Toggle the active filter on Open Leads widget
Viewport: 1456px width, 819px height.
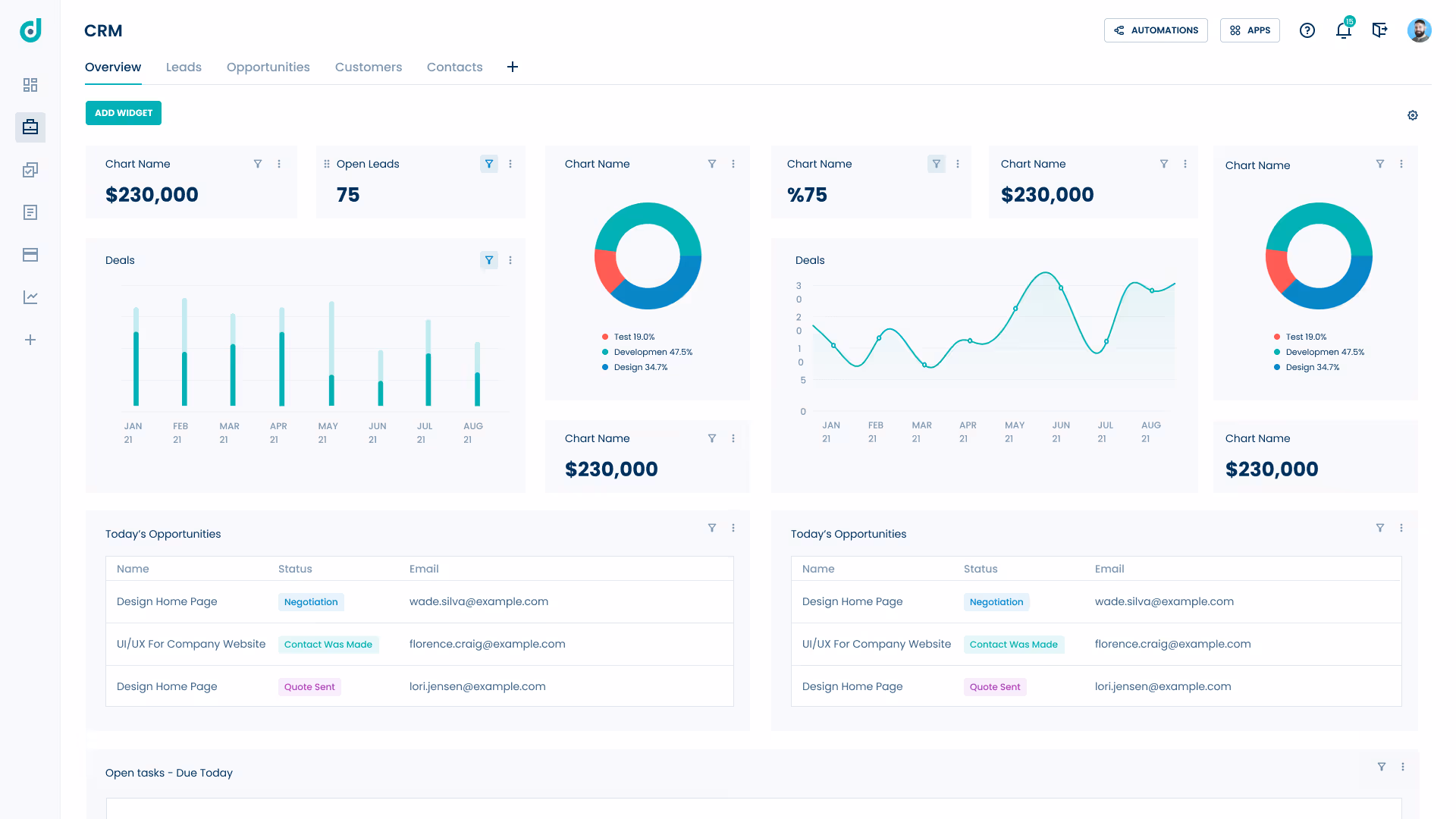[489, 164]
